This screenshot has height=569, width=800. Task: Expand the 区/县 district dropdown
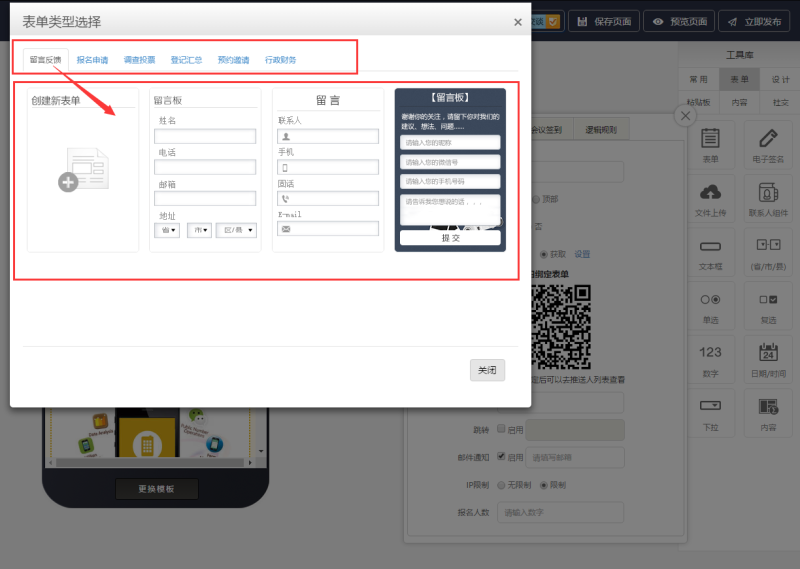point(236,230)
